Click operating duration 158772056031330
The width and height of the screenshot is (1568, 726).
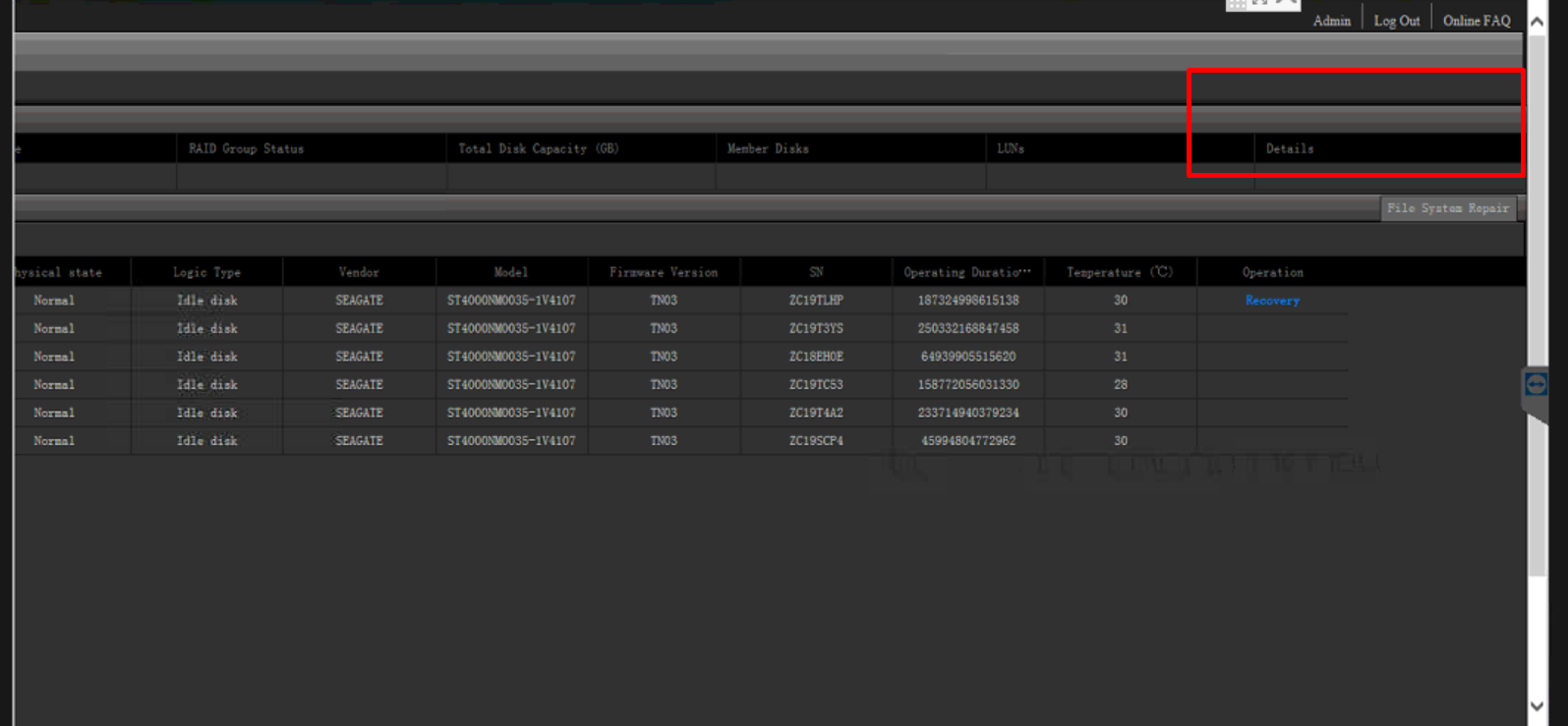[968, 385]
